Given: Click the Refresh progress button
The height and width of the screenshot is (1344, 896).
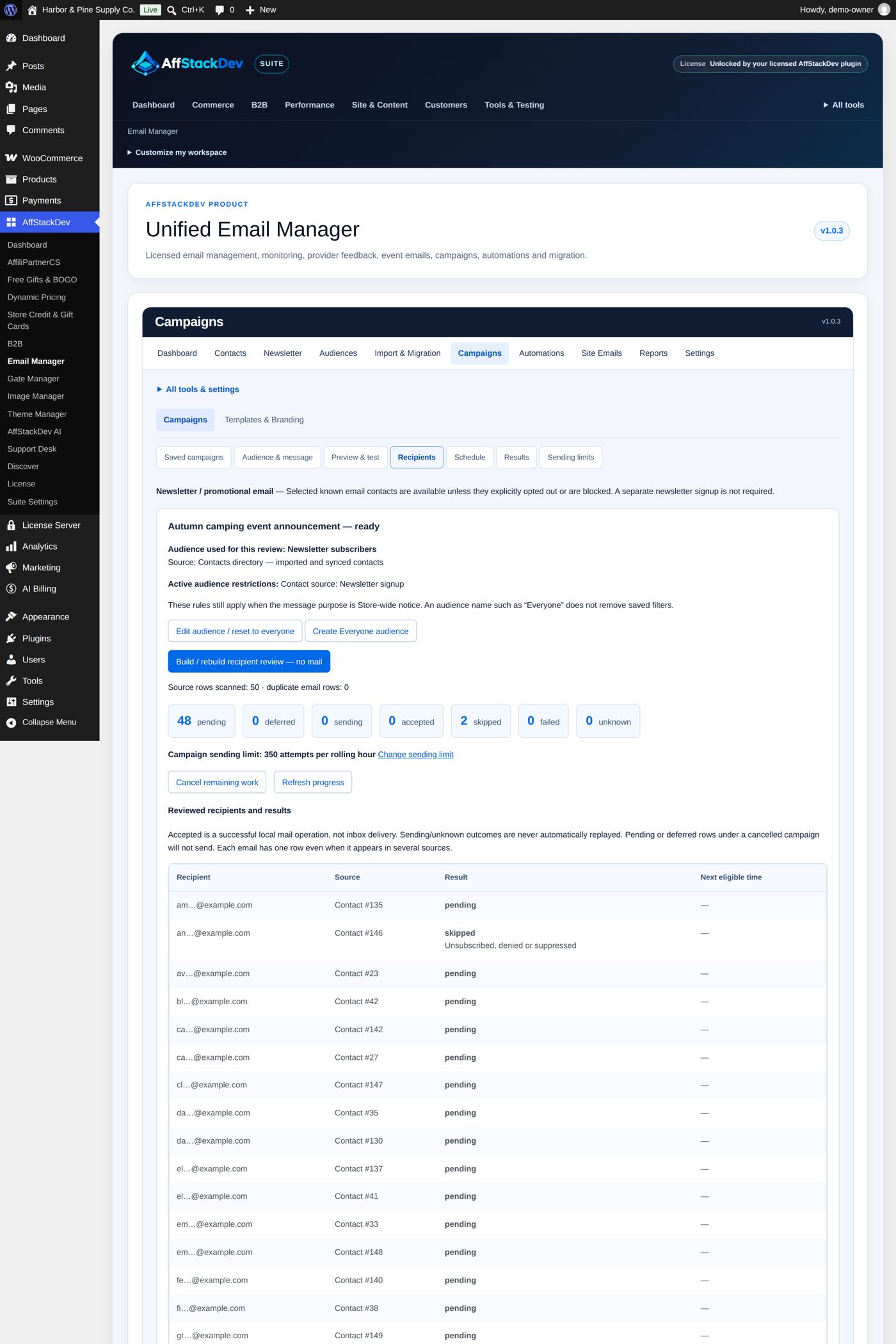Looking at the screenshot, I should (313, 782).
